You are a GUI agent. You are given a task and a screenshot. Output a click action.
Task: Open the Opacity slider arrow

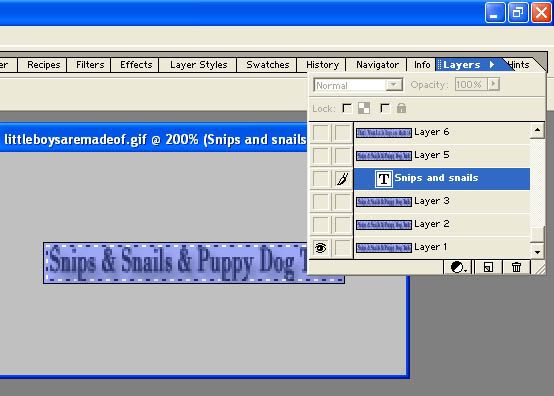click(x=494, y=84)
